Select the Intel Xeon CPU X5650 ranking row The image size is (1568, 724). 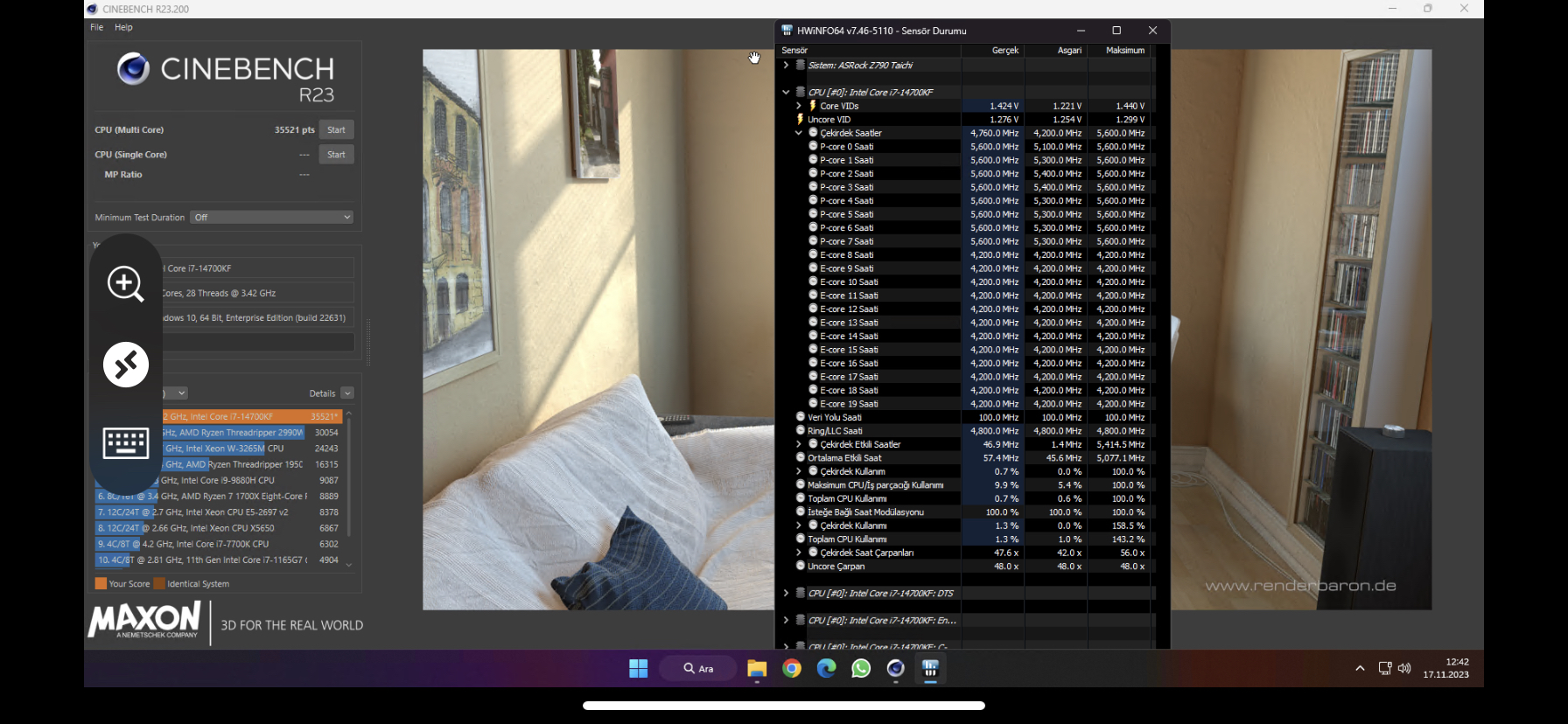[218, 528]
